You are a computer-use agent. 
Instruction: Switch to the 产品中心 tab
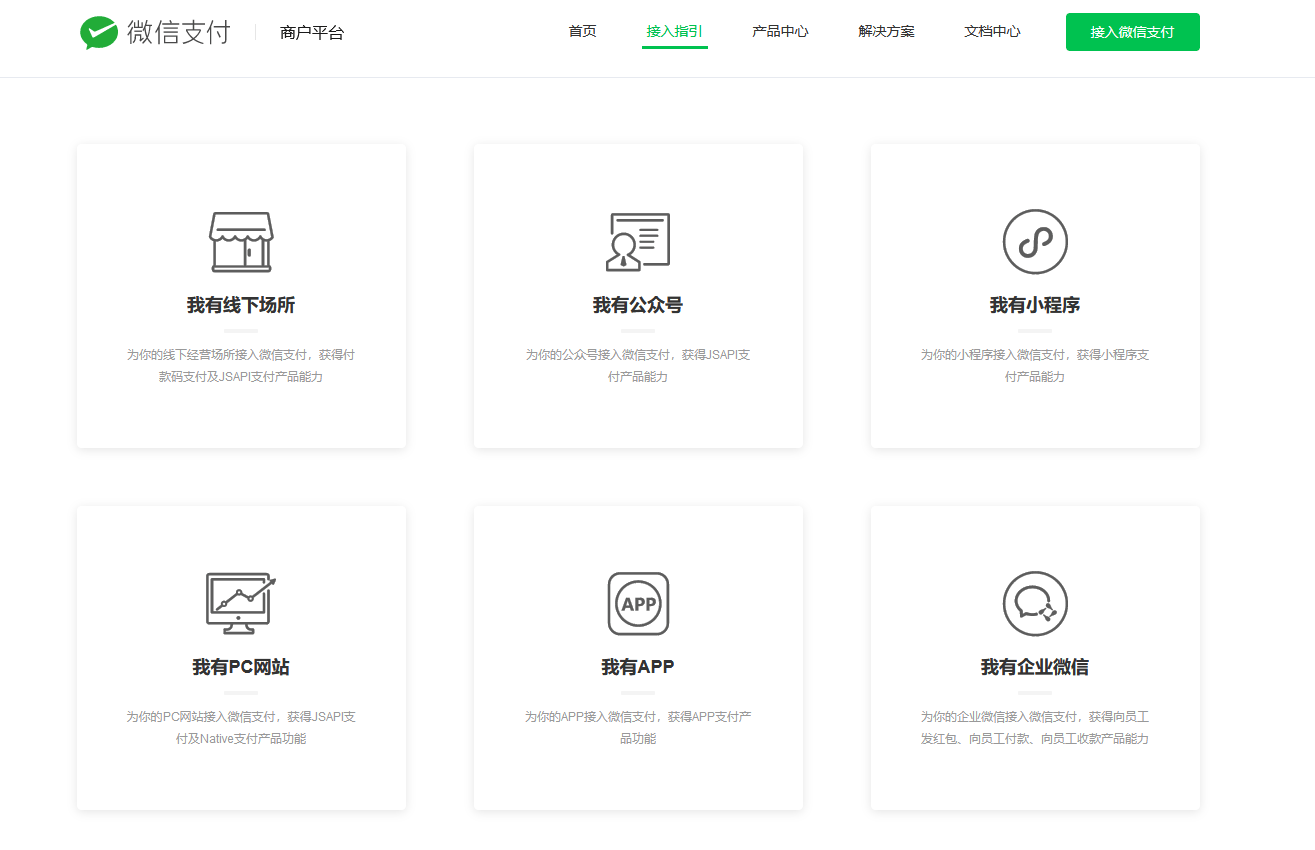[779, 31]
